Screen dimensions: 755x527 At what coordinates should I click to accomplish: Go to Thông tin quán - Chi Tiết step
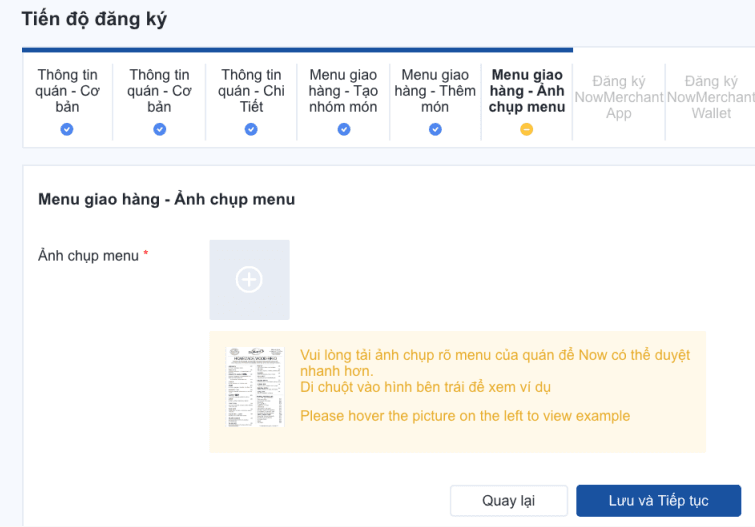251,91
